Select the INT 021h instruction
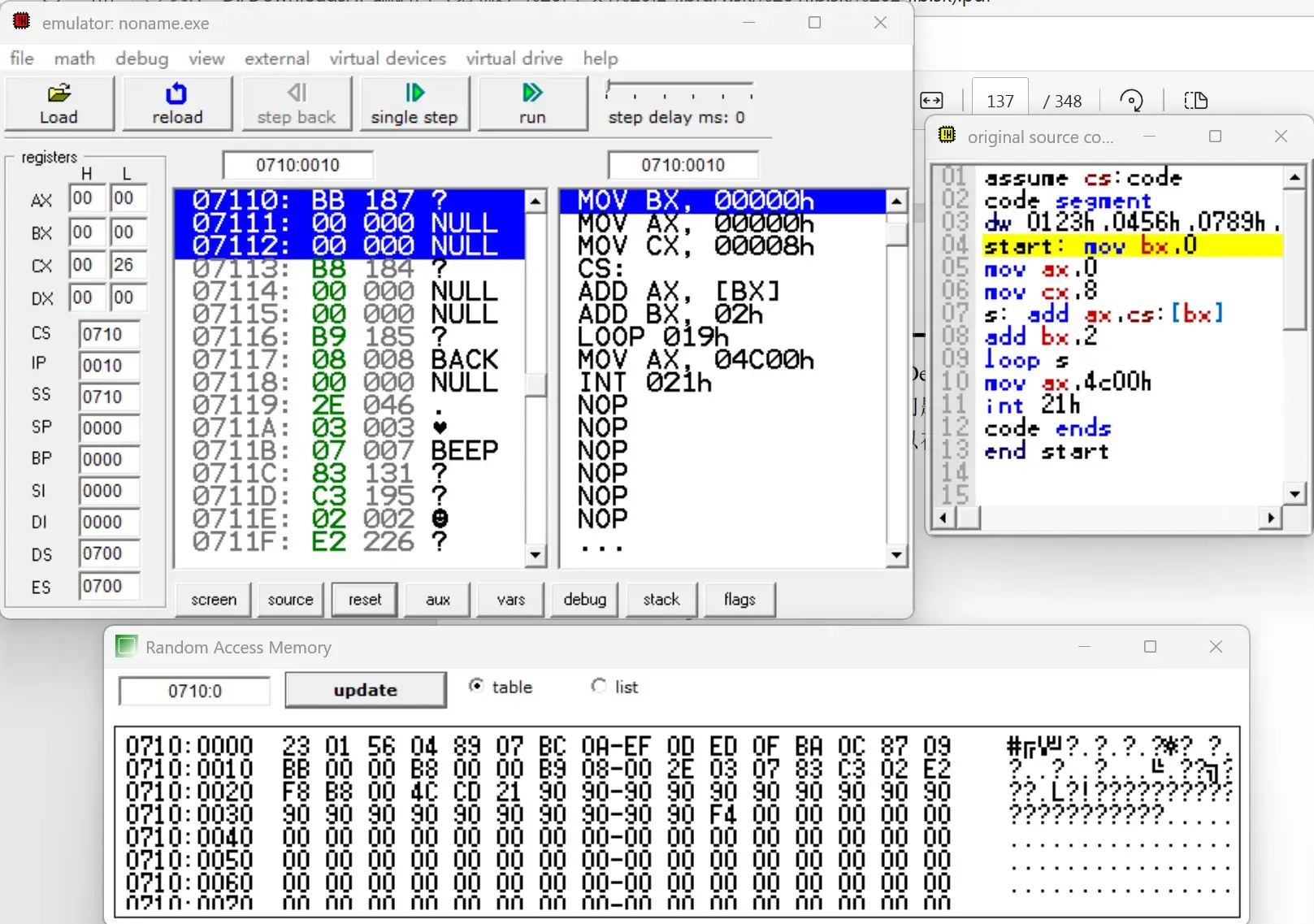Viewport: 1314px width, 924px height. point(644,382)
